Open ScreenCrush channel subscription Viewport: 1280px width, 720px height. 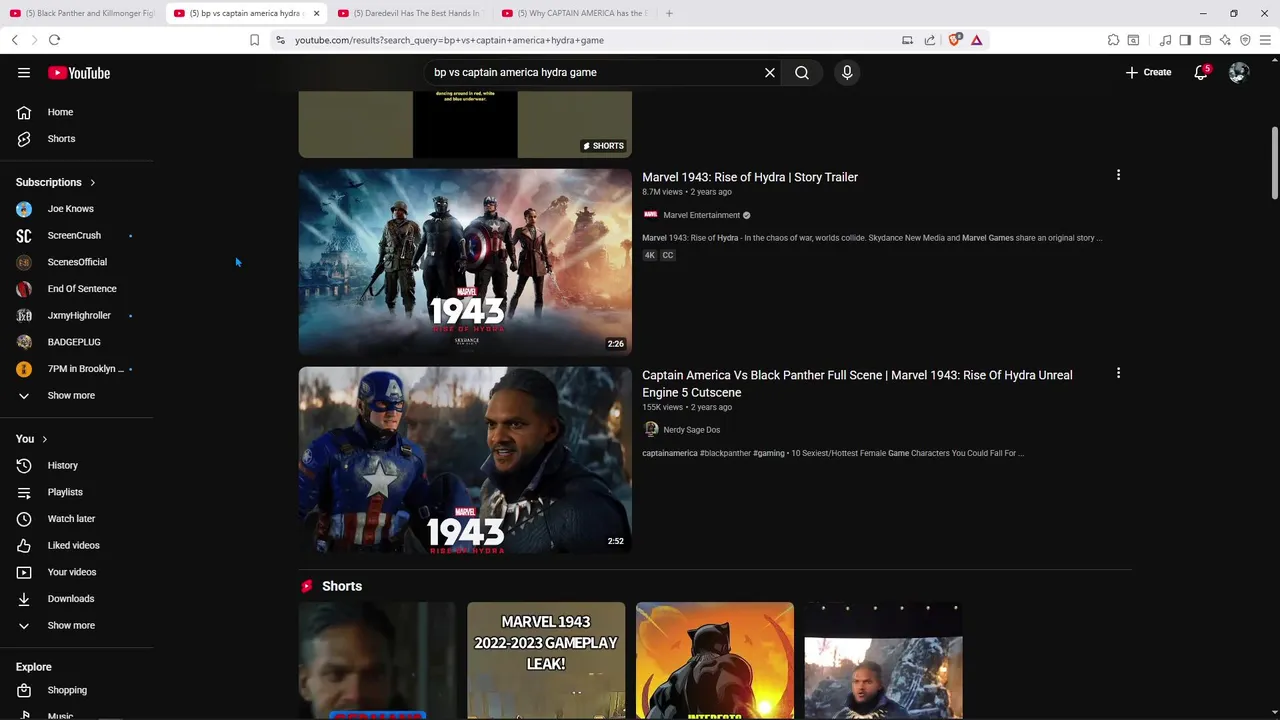76,235
